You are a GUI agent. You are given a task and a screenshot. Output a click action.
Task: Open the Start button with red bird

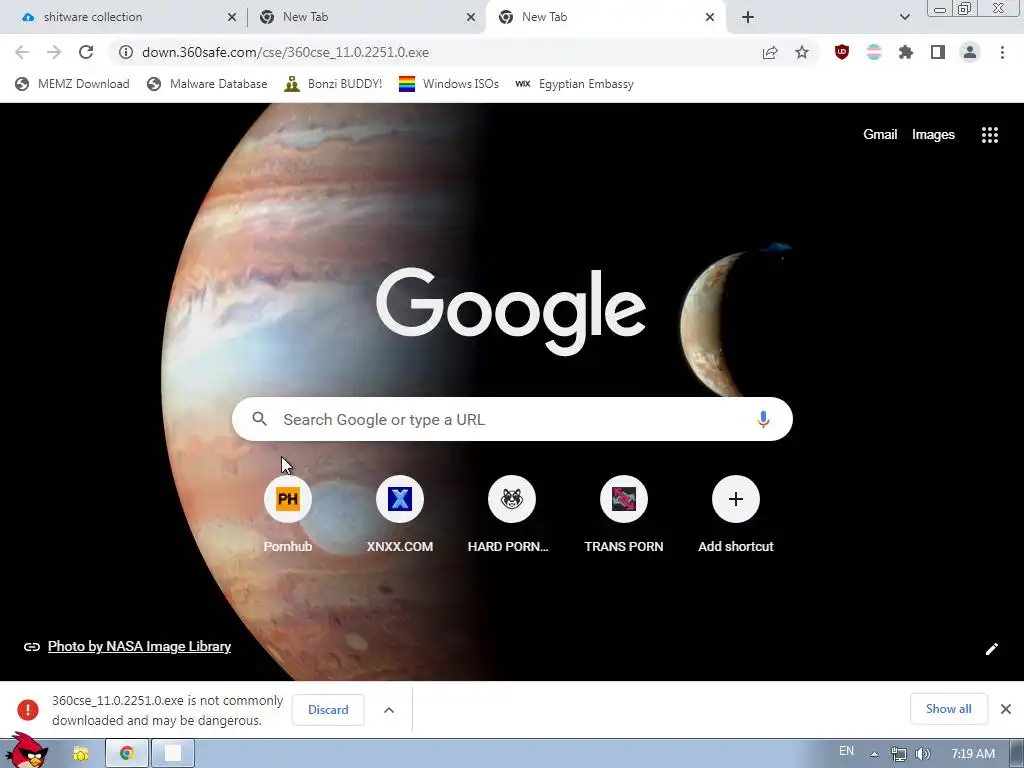[26, 751]
